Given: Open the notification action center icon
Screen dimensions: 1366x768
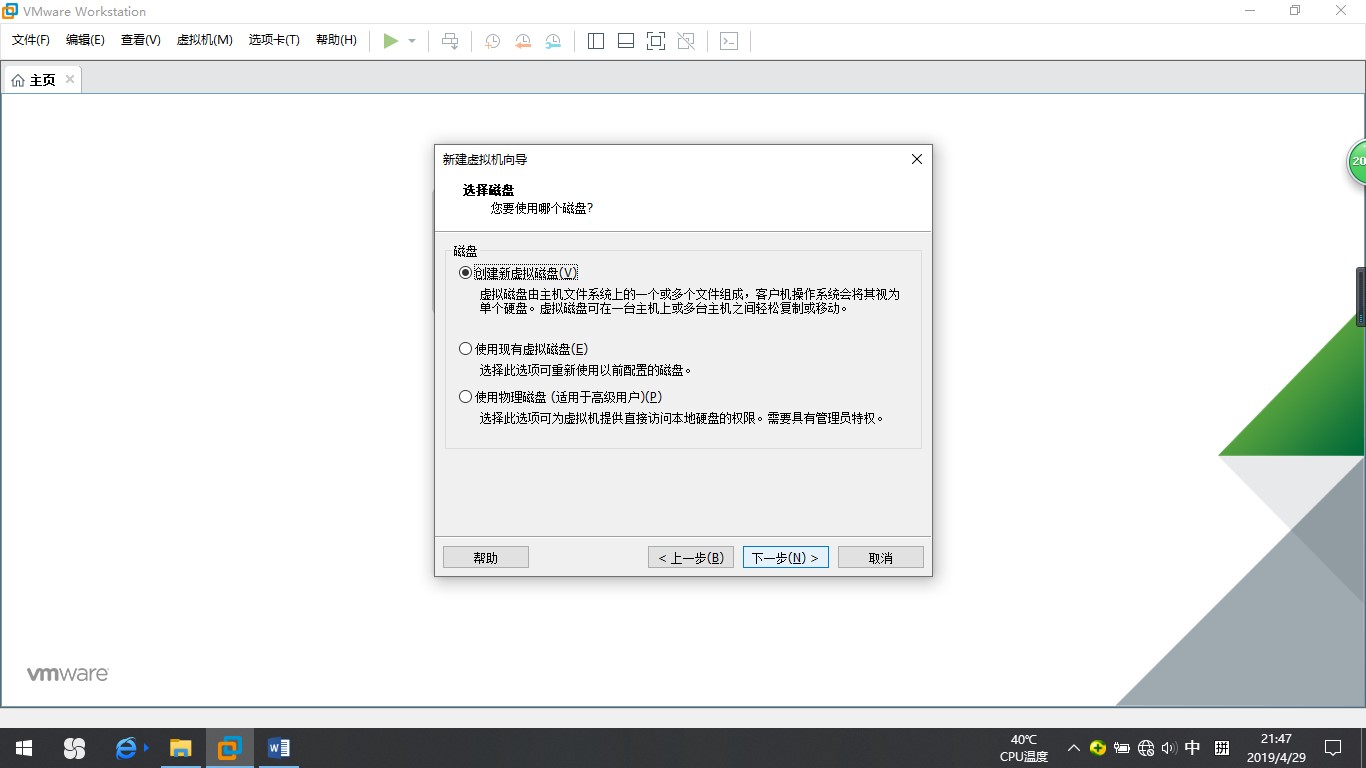Looking at the screenshot, I should click(x=1333, y=748).
